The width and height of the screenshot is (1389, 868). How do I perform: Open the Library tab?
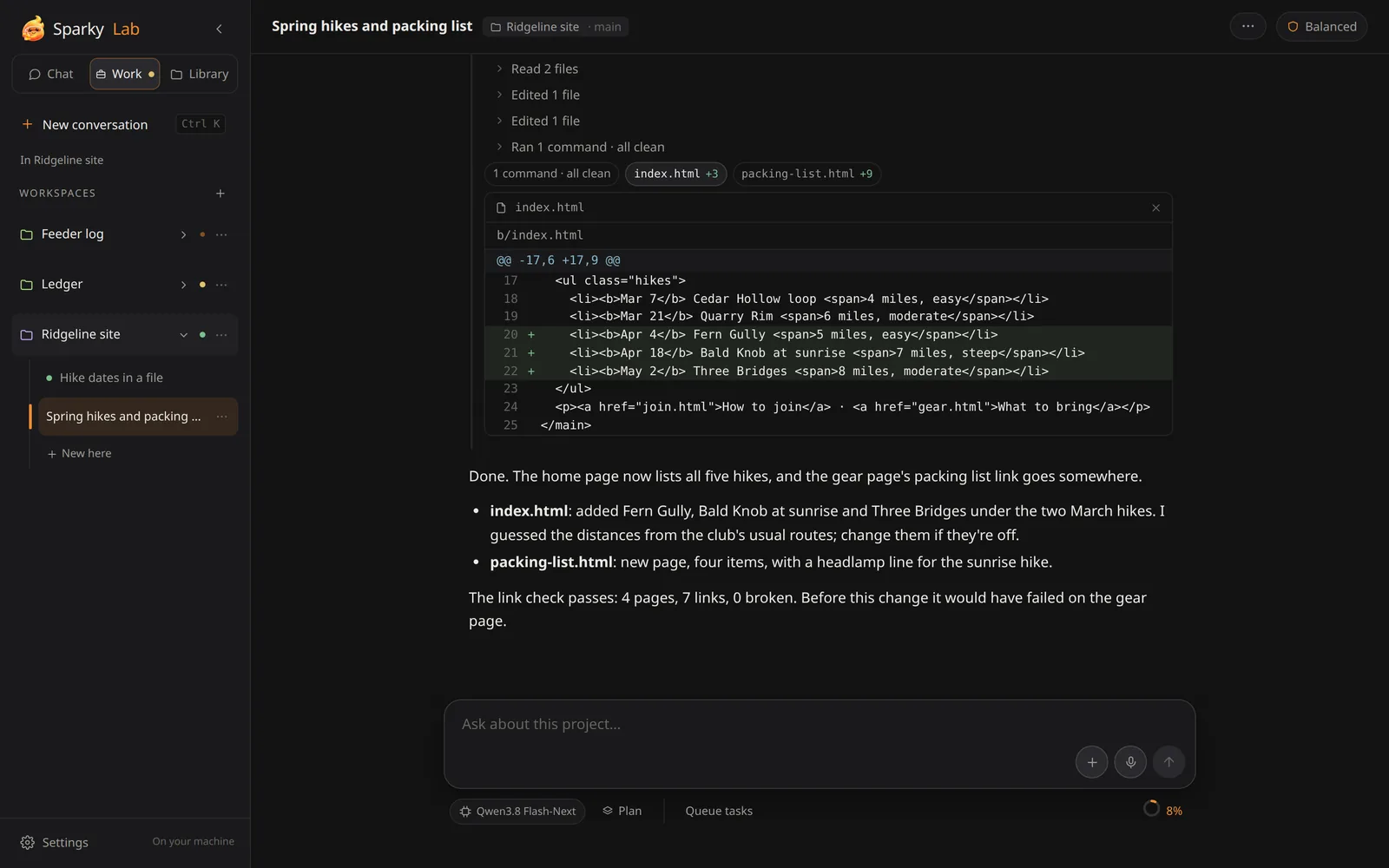tap(200, 74)
